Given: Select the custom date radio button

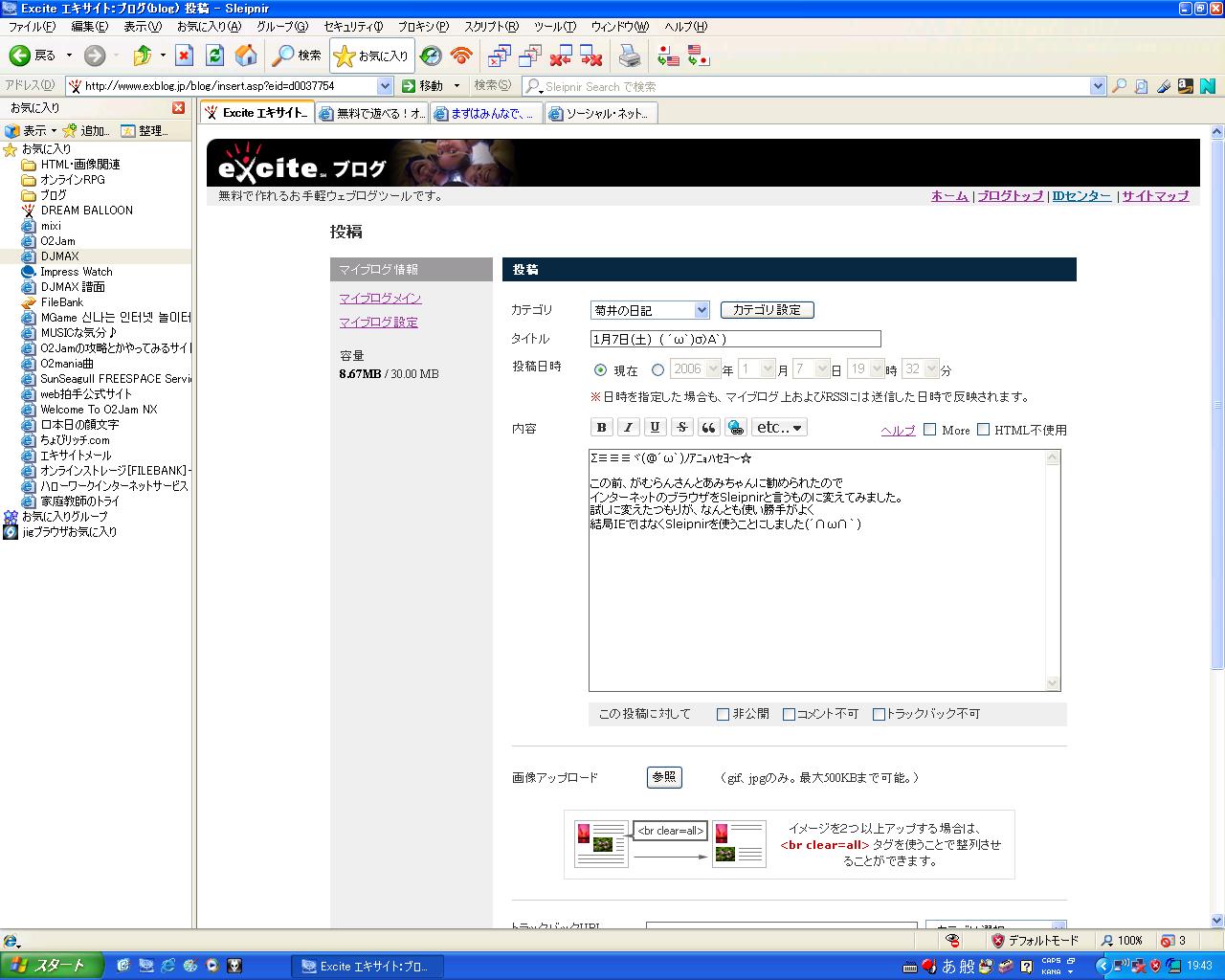Looking at the screenshot, I should (x=657, y=369).
